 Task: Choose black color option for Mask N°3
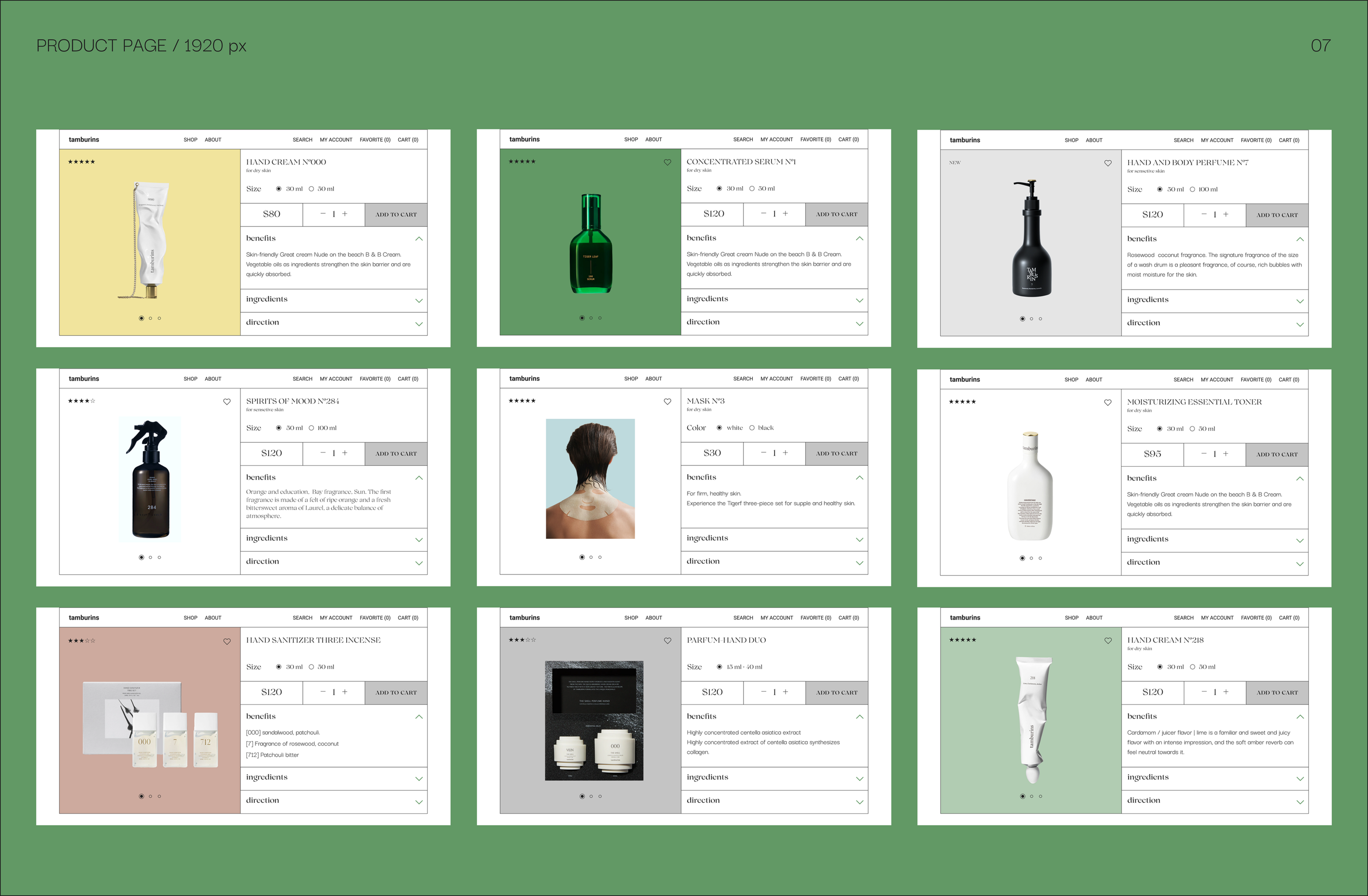[x=752, y=428]
